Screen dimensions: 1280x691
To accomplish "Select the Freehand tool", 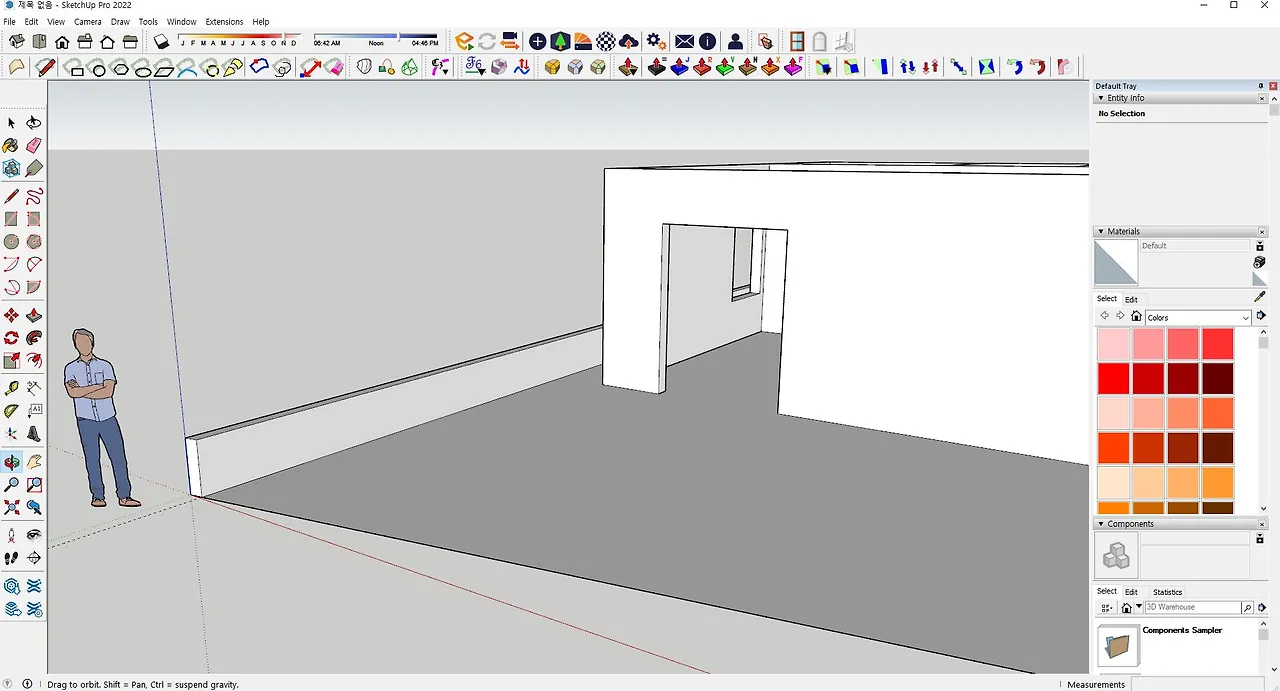I will (x=34, y=196).
